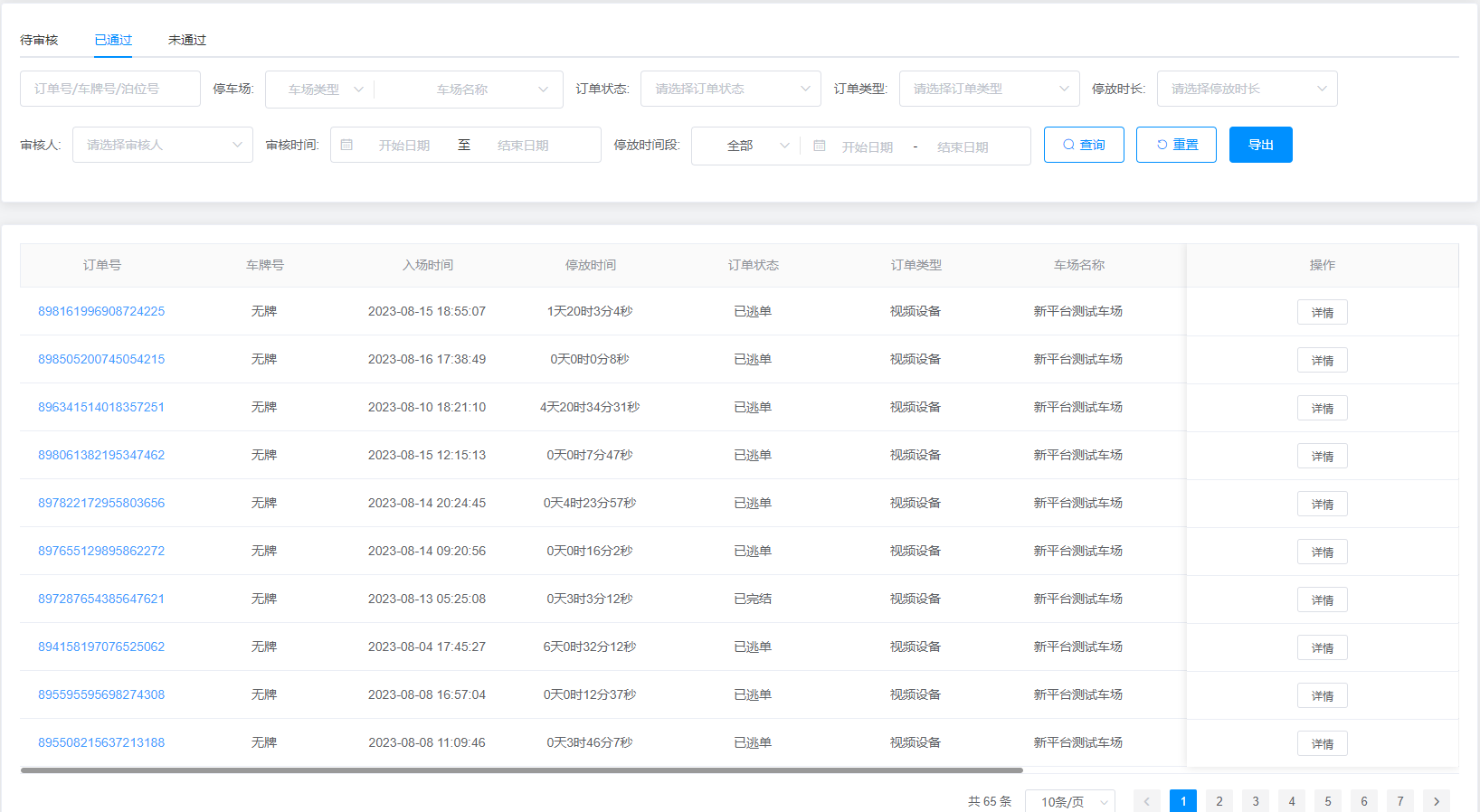
Task: Open the 车场类型 dropdown
Action: [x=324, y=90]
